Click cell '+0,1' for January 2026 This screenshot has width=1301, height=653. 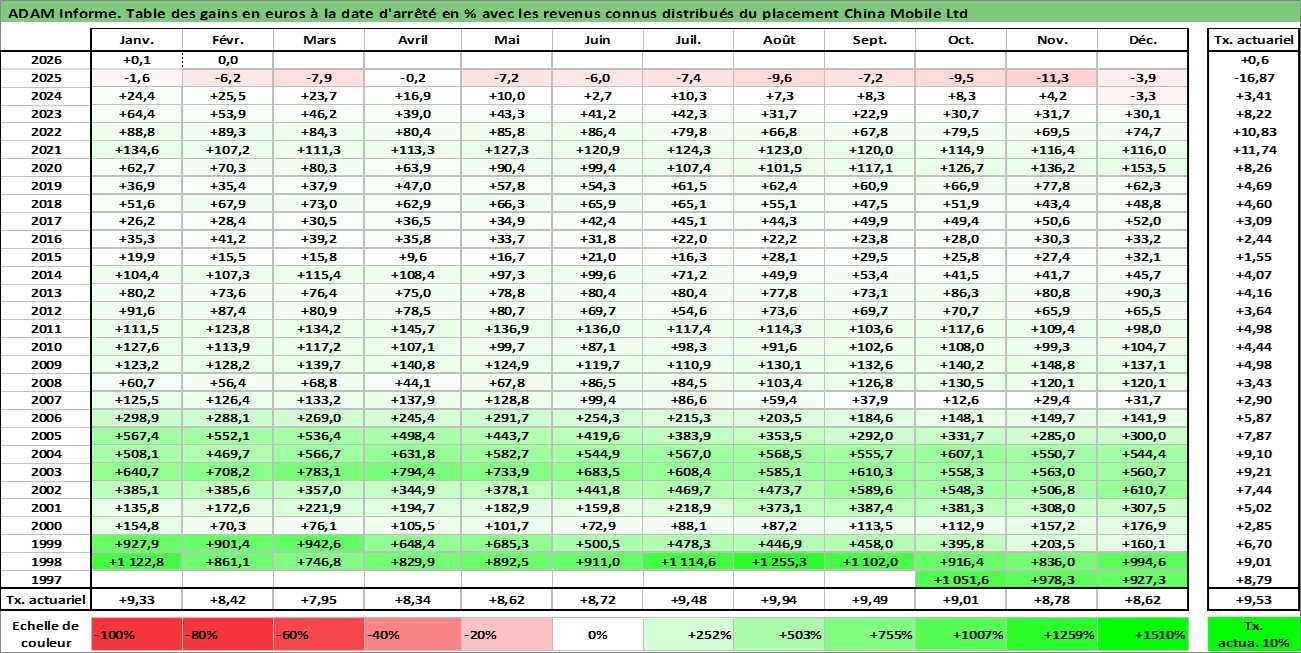pos(136,60)
